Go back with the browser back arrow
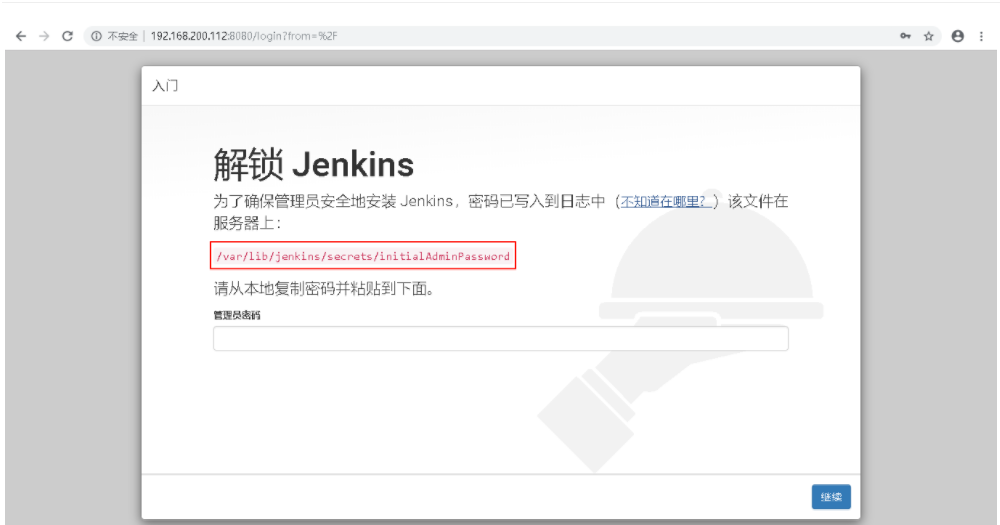Screen dimensions: 1000x525 click(21, 36)
